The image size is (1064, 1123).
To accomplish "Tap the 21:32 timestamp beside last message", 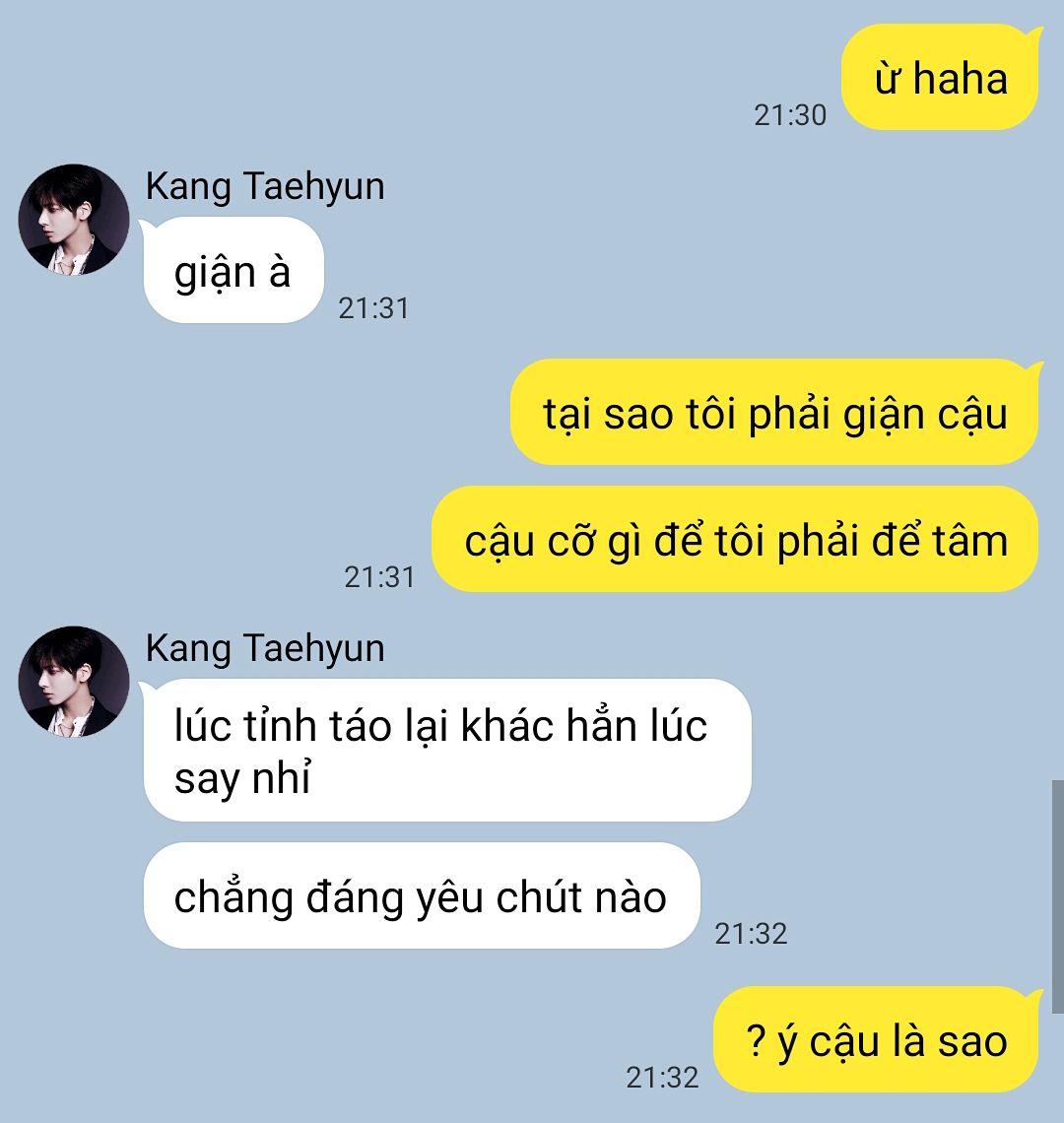I will click(662, 1078).
